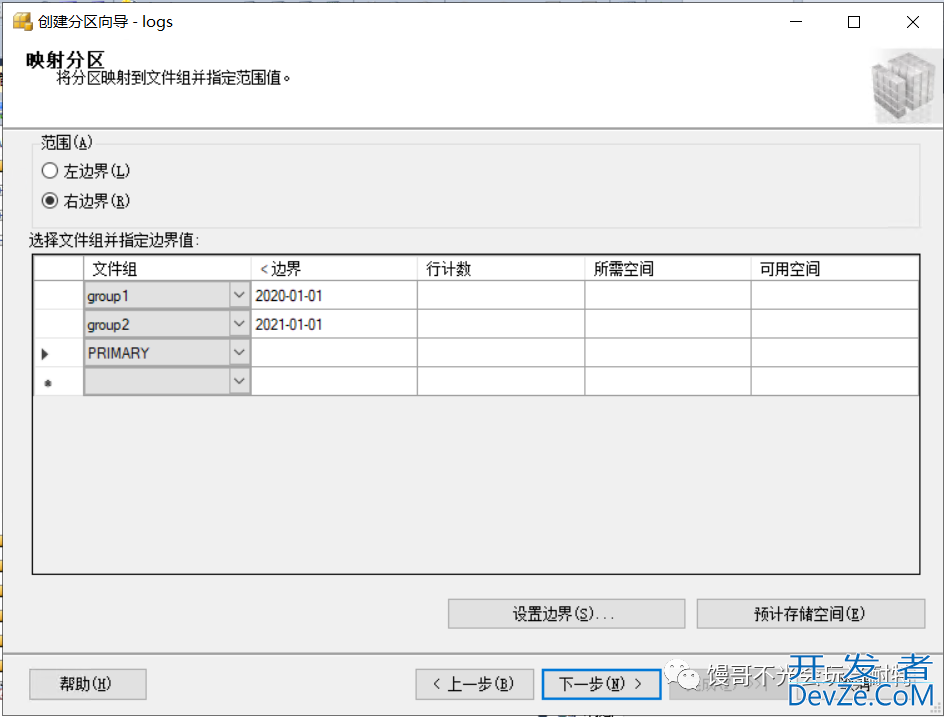Select the row header of group1 row

[x=58, y=295]
